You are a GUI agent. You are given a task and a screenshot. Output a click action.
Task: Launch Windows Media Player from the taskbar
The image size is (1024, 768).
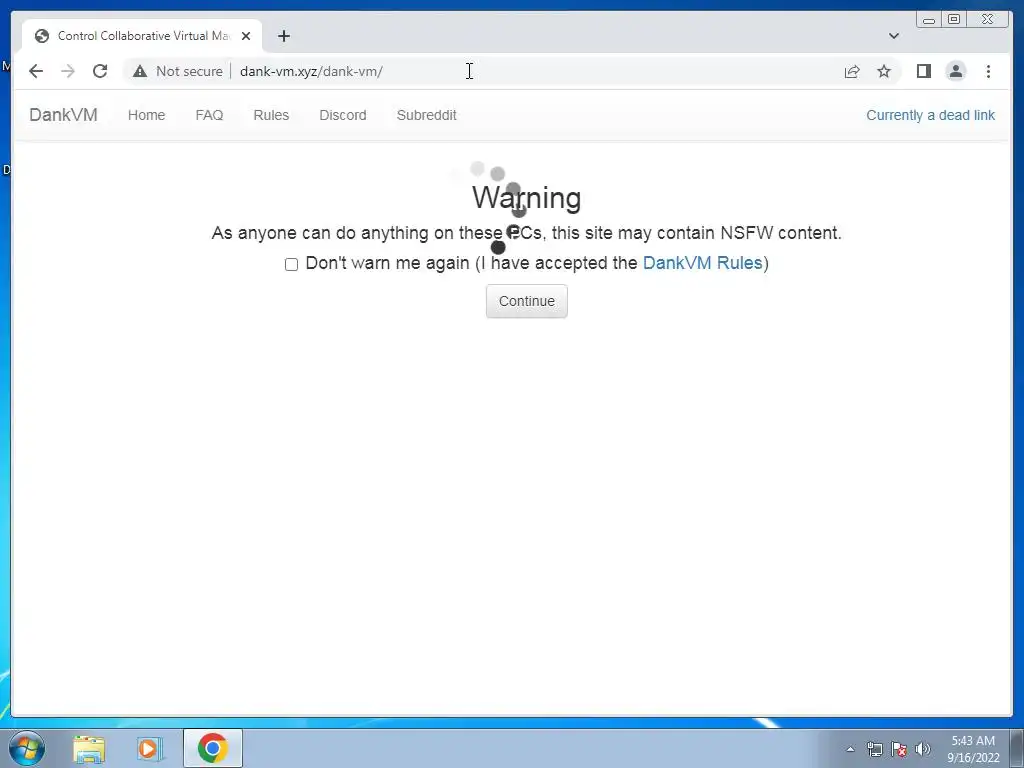click(150, 748)
